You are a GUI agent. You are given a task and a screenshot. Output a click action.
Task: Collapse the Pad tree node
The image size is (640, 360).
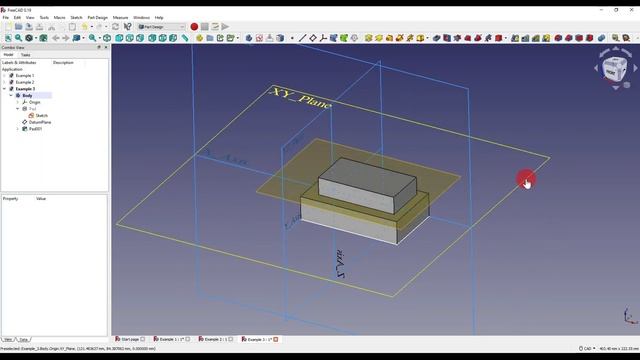[18, 109]
